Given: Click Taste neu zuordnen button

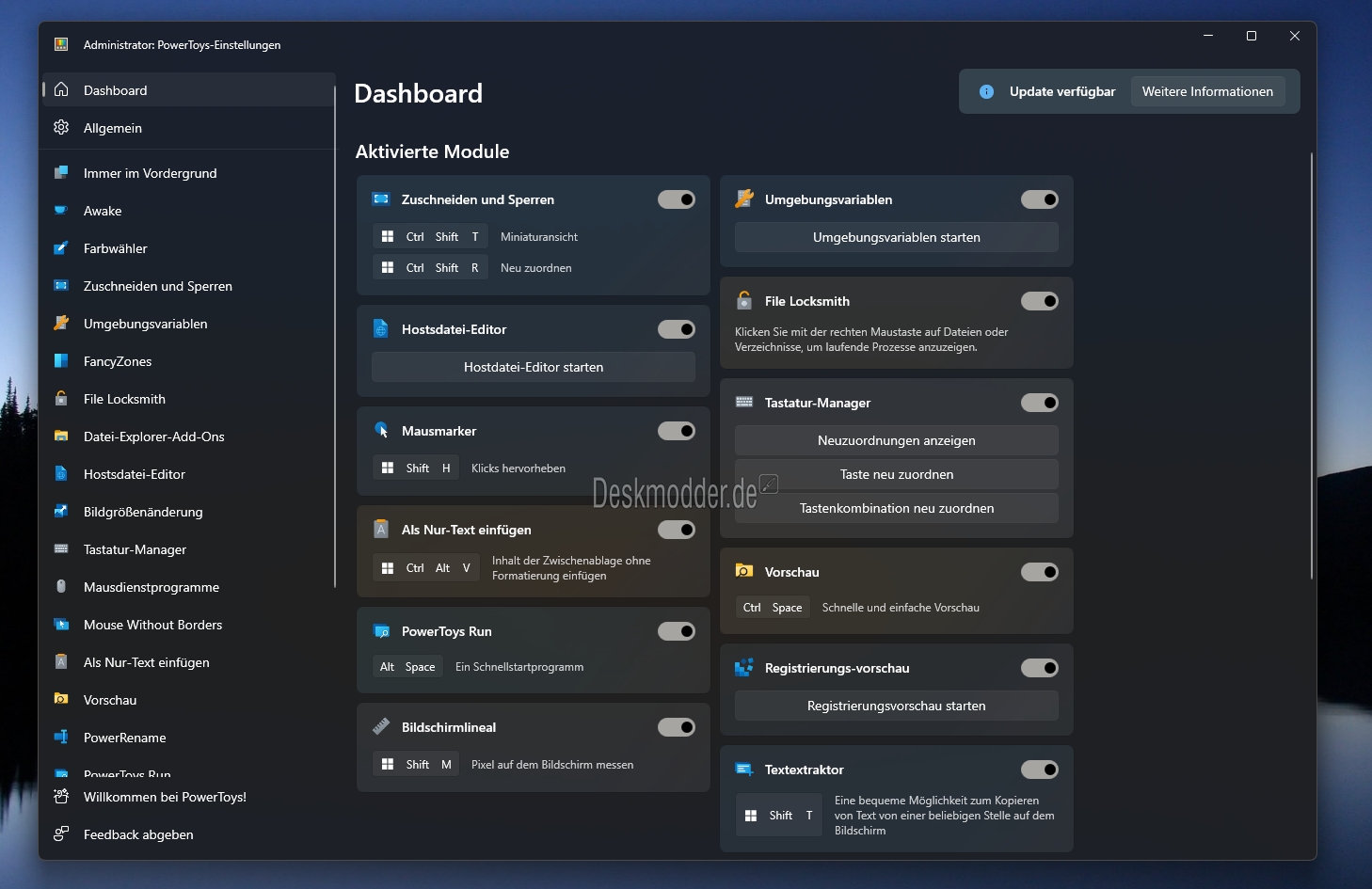Looking at the screenshot, I should (x=897, y=474).
